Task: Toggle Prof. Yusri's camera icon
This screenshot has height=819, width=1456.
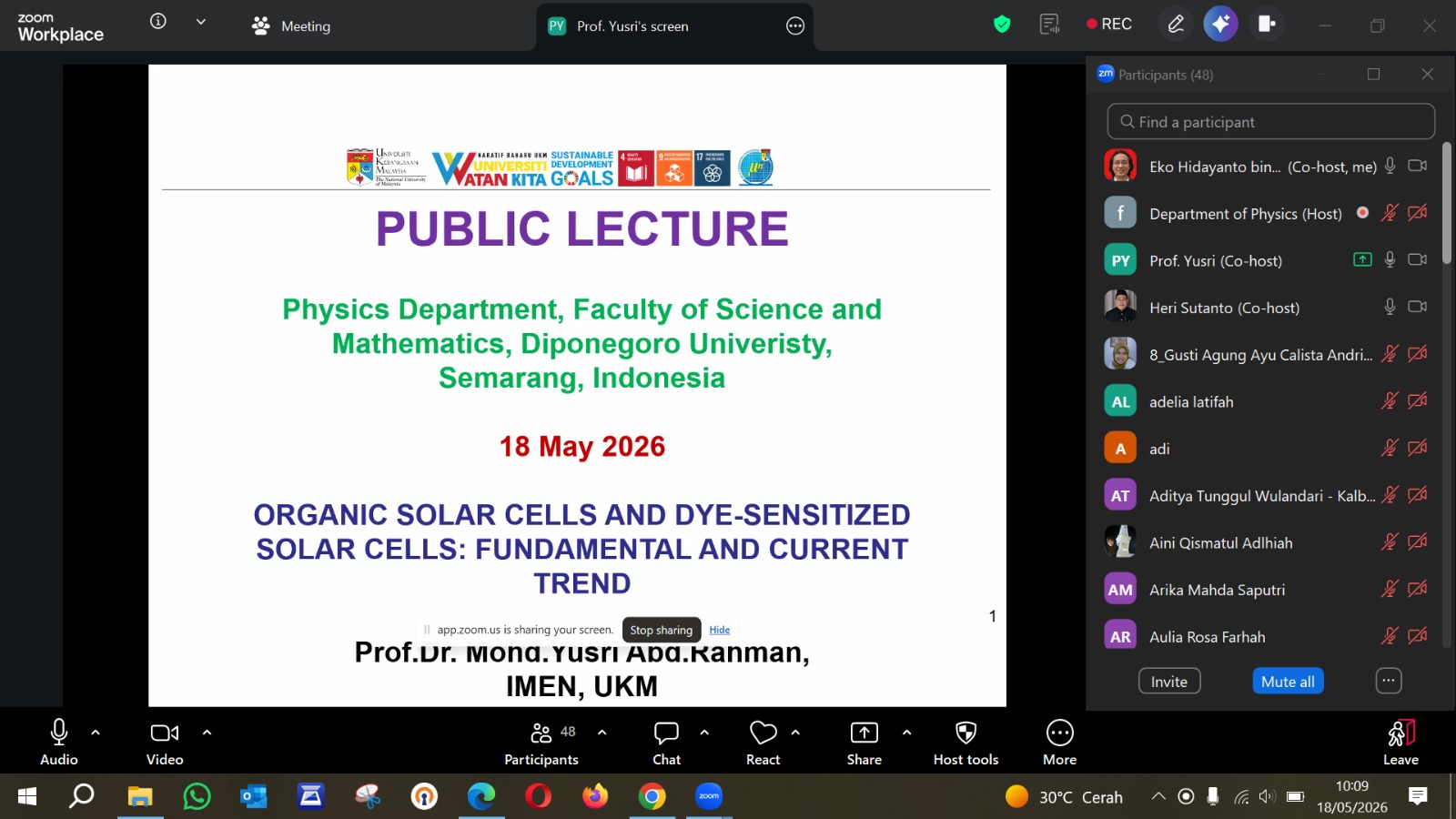Action: point(1417,260)
